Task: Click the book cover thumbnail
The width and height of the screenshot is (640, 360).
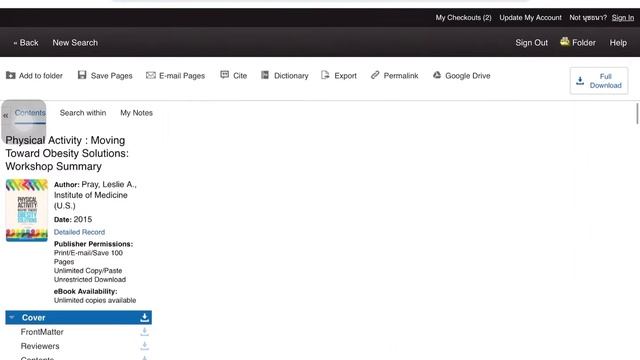Action: point(27,210)
